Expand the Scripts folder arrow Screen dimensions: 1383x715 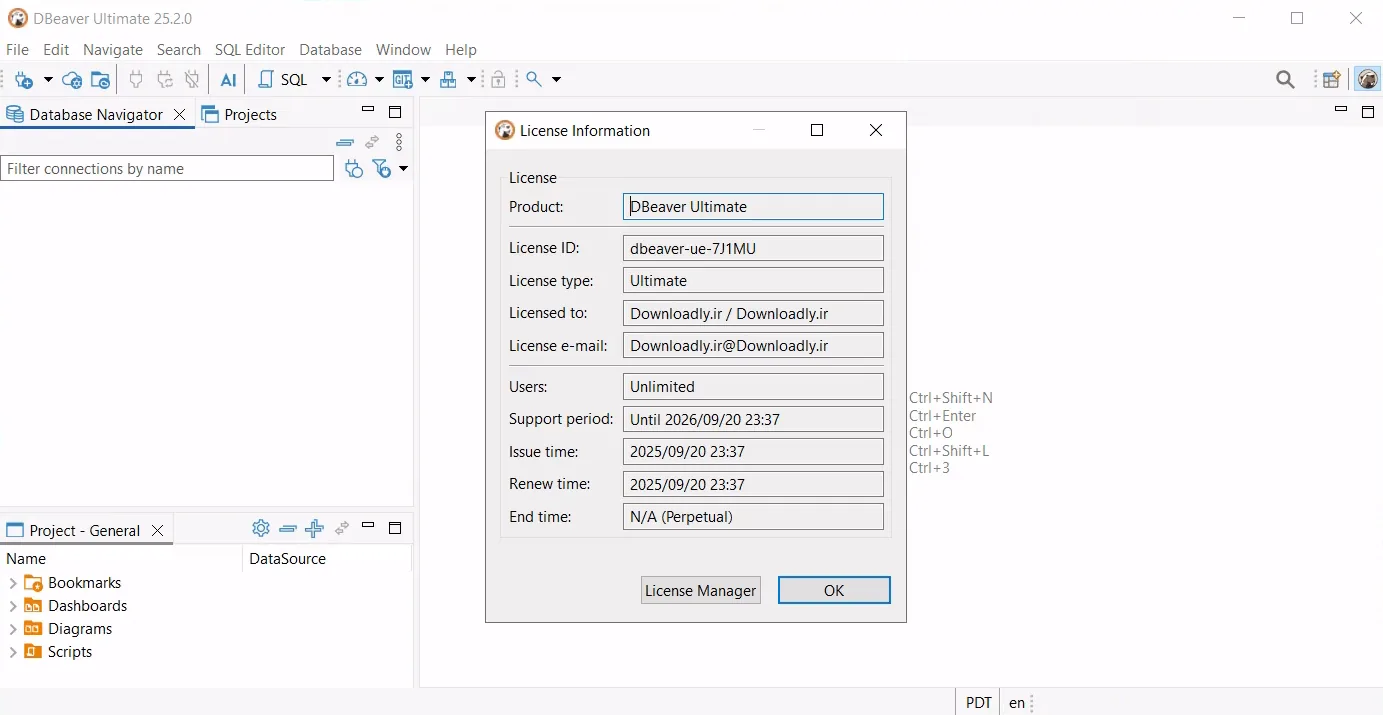pos(13,652)
